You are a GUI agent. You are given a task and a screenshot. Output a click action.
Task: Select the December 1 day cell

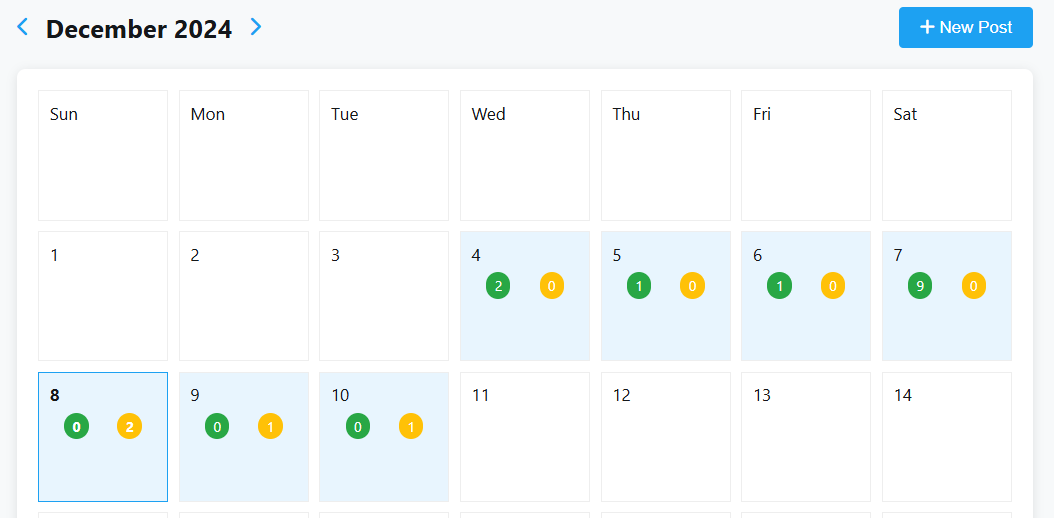103,296
